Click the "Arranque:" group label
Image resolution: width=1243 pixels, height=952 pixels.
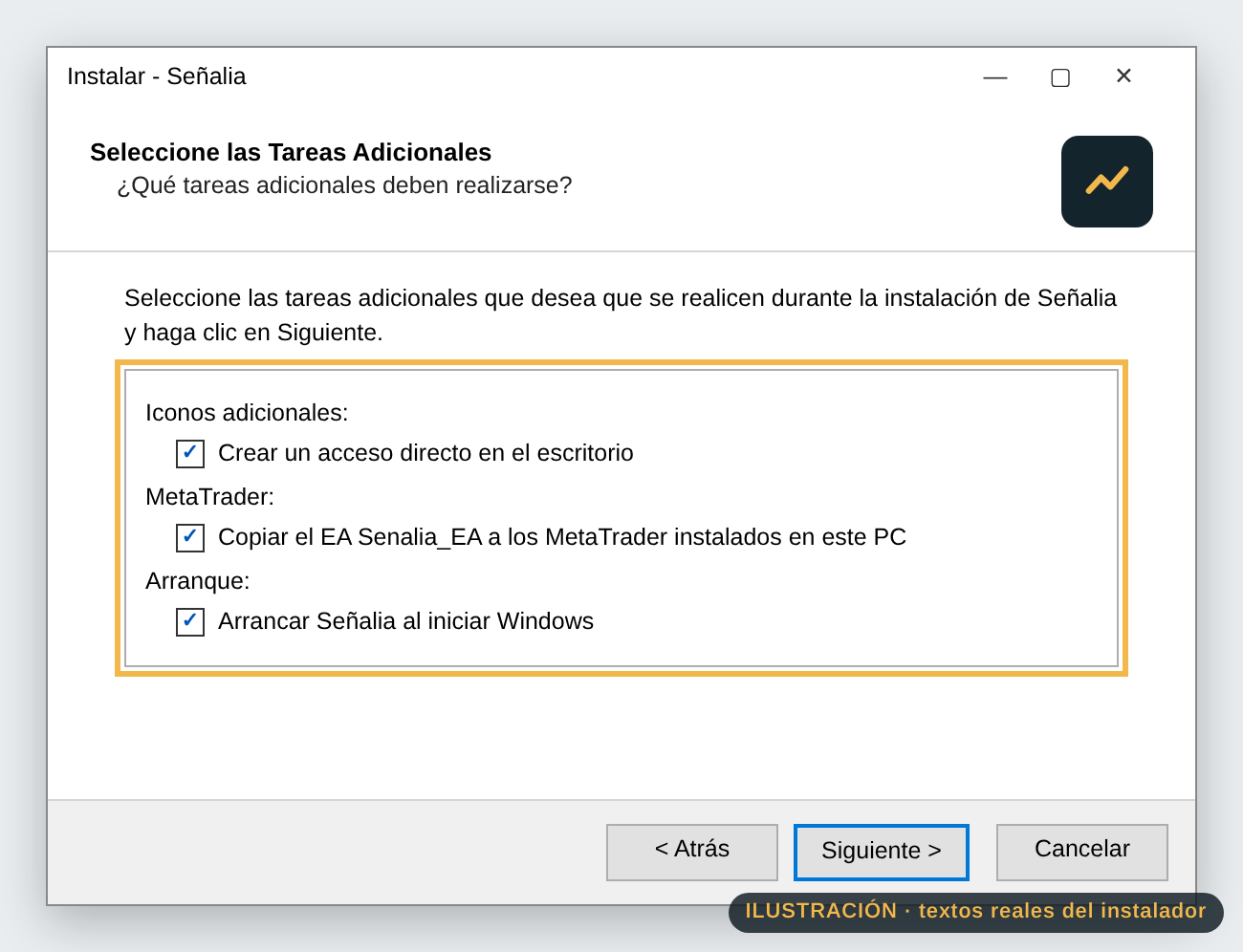click(197, 581)
